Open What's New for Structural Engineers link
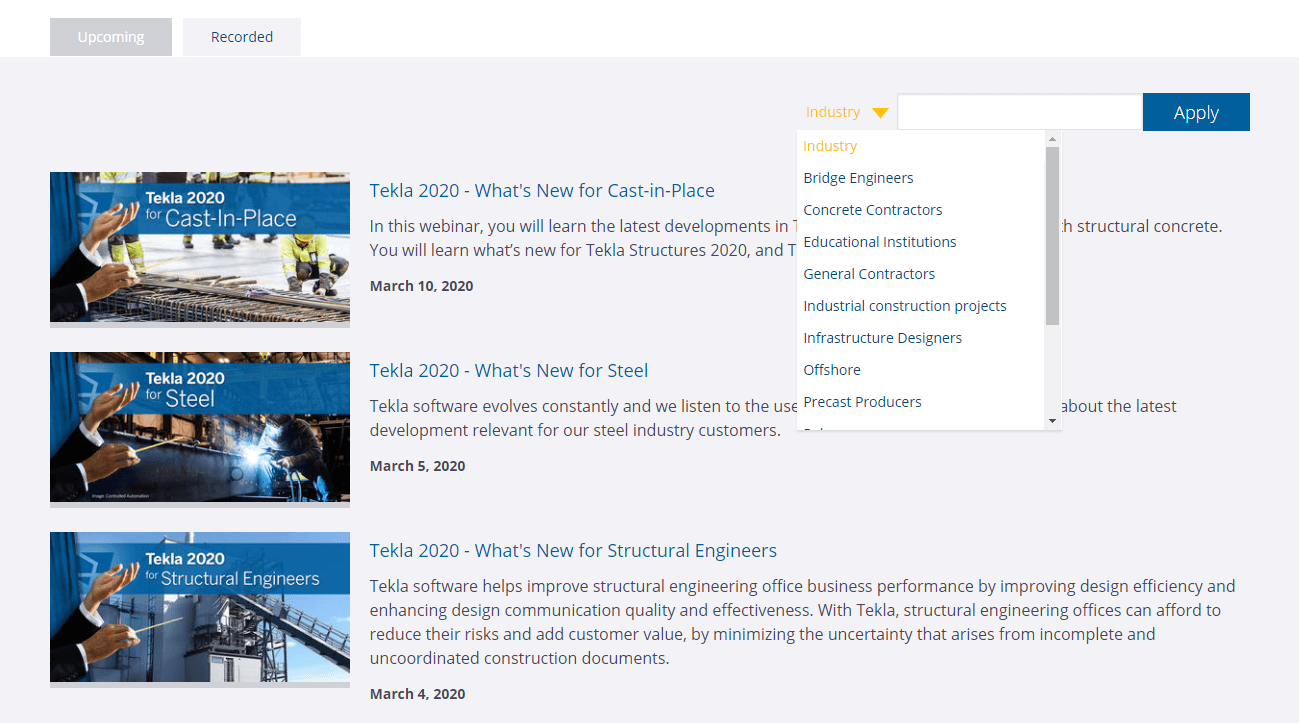The width and height of the screenshot is (1299, 723). [x=573, y=550]
